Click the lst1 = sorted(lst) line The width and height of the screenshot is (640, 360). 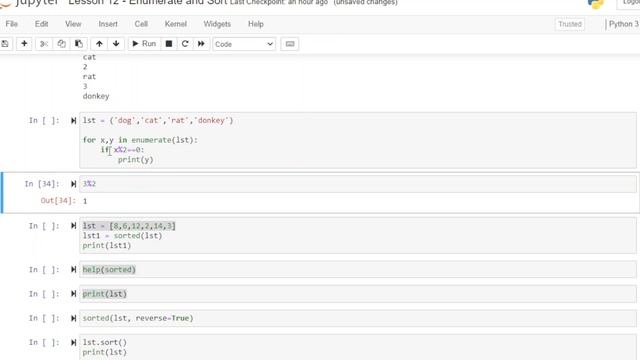pyautogui.click(x=122, y=236)
